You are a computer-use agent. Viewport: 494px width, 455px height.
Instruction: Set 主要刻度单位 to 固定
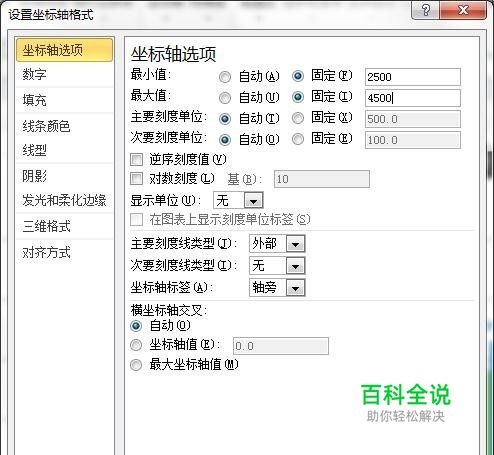pyautogui.click(x=298, y=118)
